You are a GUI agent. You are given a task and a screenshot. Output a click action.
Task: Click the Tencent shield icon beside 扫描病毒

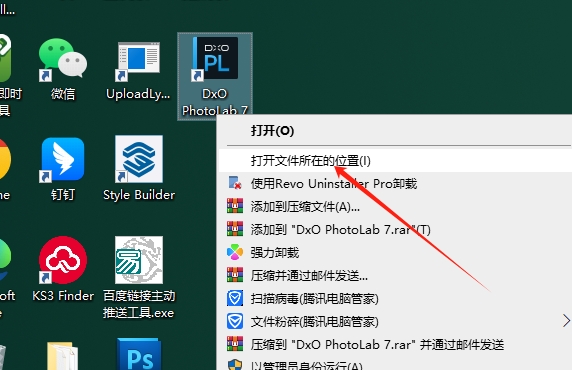pos(235,298)
